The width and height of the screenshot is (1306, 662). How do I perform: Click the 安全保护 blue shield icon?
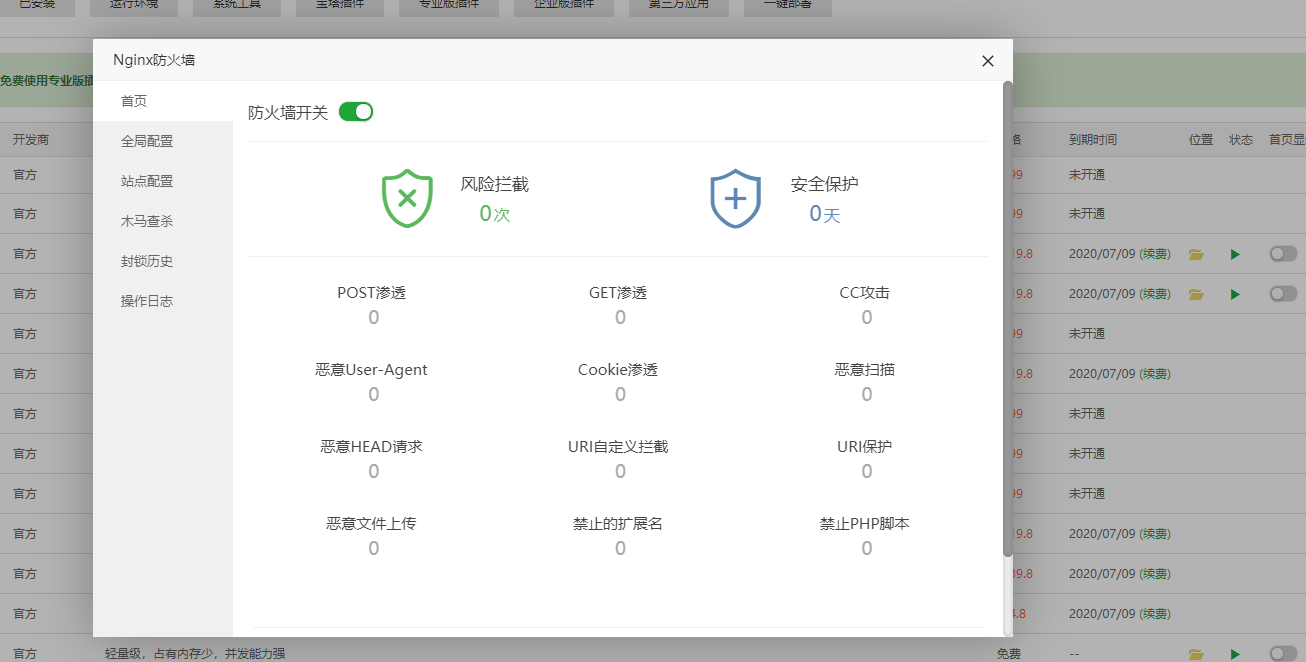tap(735, 198)
